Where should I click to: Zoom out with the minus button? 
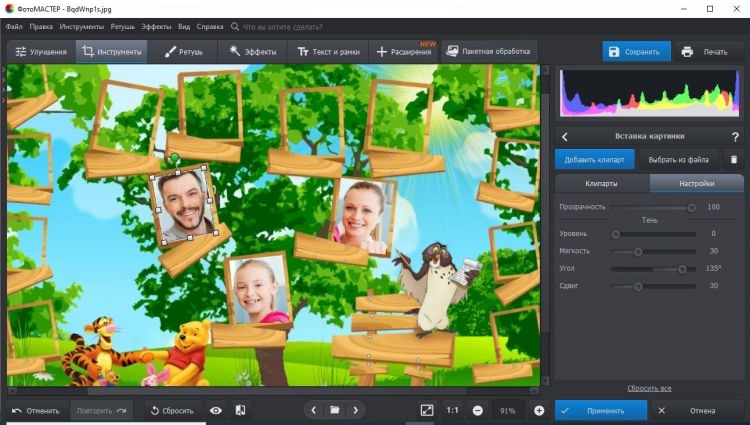[477, 410]
